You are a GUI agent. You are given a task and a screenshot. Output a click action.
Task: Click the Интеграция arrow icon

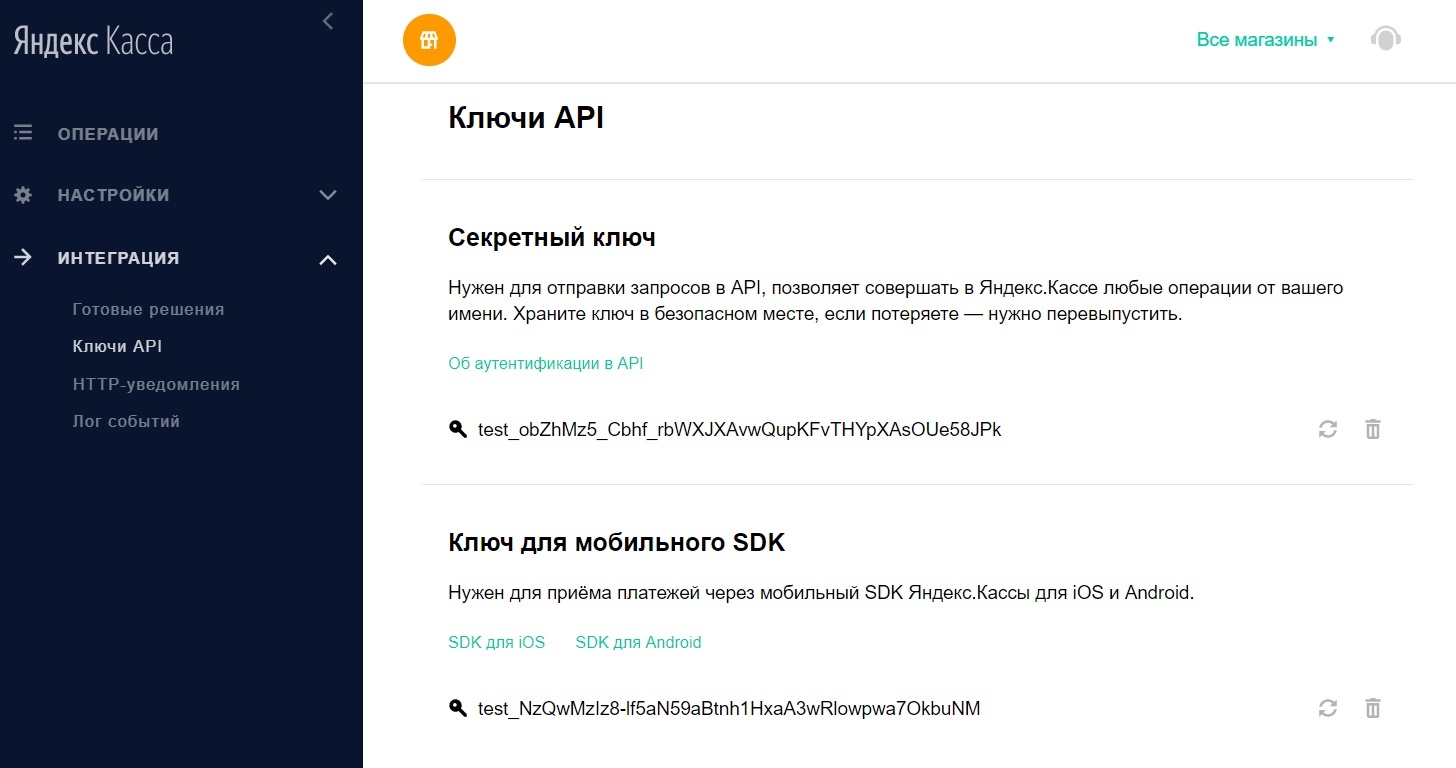pos(22,257)
